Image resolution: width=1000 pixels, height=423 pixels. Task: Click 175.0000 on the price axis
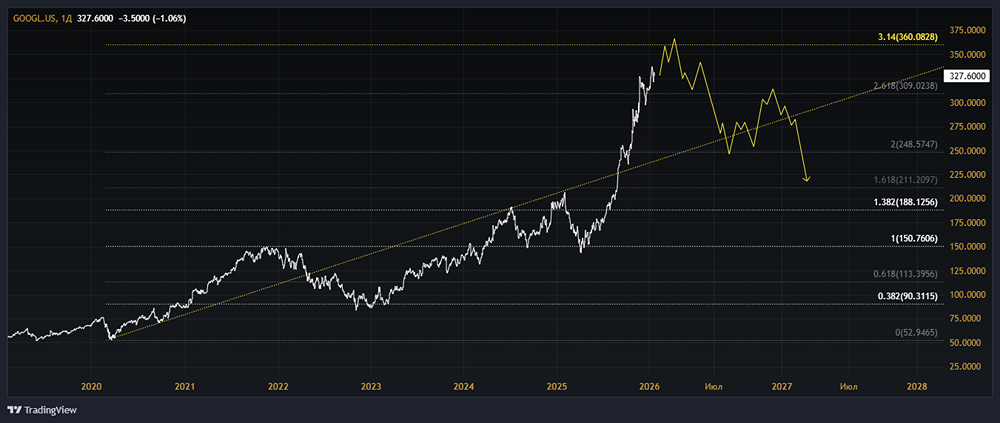click(x=965, y=223)
